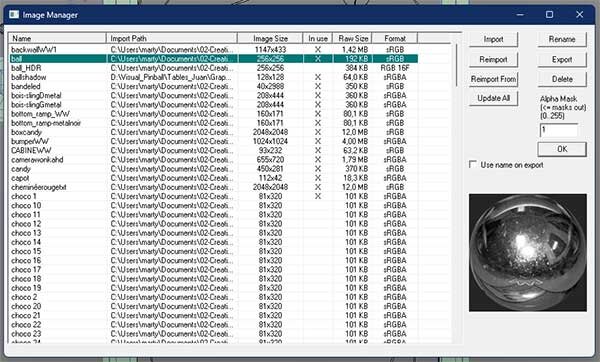Click the Export button

(x=562, y=59)
